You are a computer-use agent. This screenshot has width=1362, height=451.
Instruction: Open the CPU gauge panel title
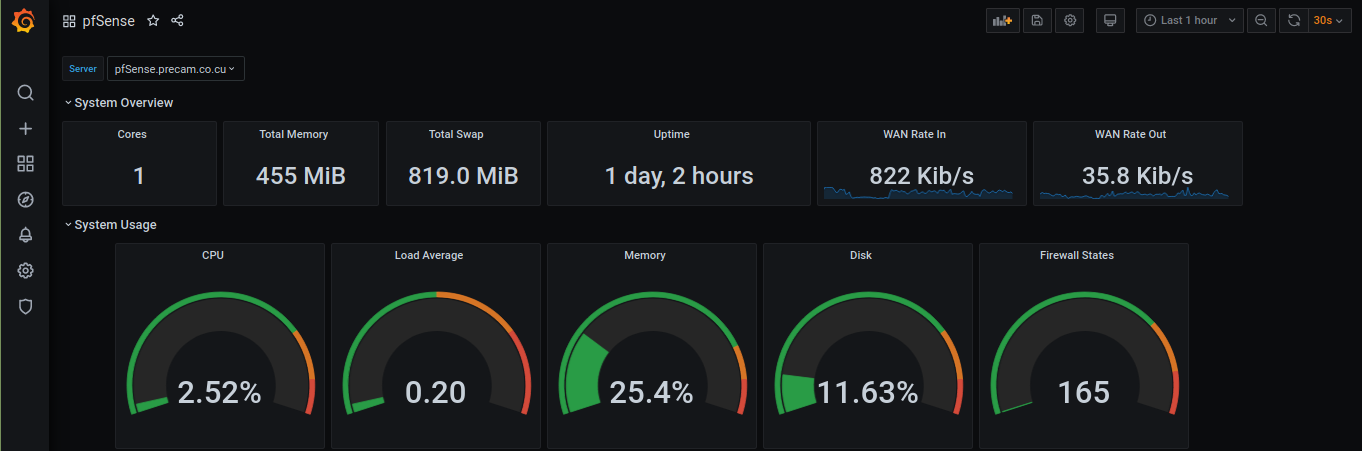point(213,255)
